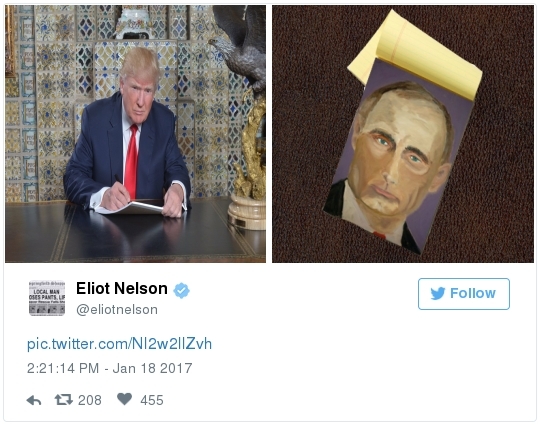Click the Eliot Nelson display name

[122, 289]
